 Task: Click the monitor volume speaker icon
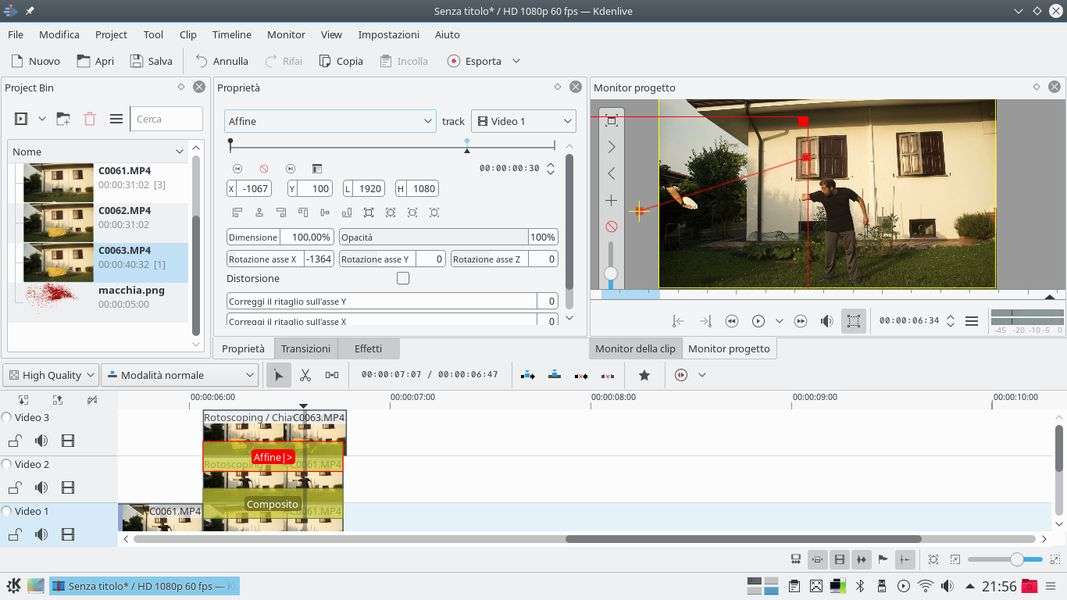pos(827,321)
